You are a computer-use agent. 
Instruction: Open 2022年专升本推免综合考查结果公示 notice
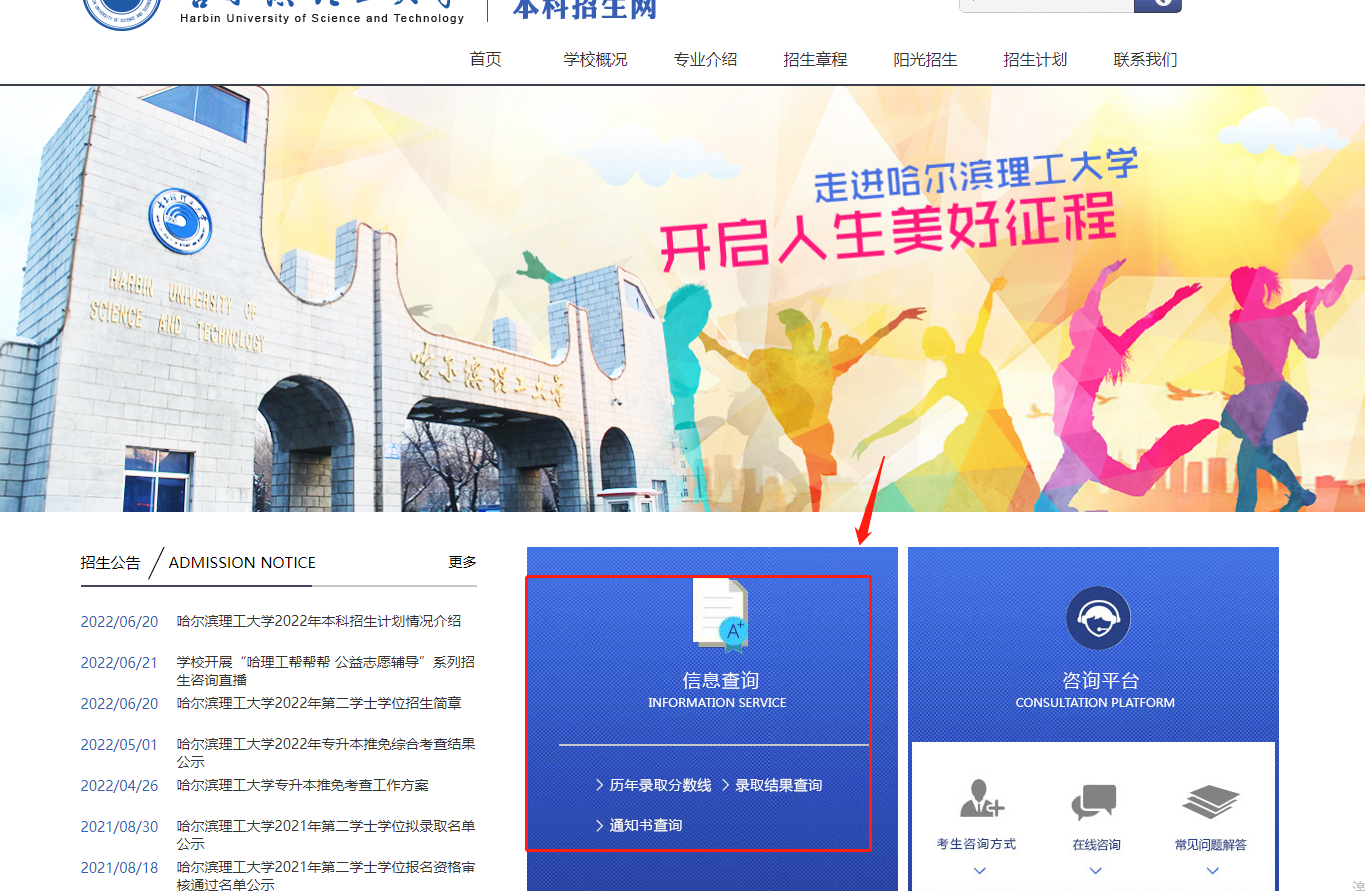[x=326, y=753]
